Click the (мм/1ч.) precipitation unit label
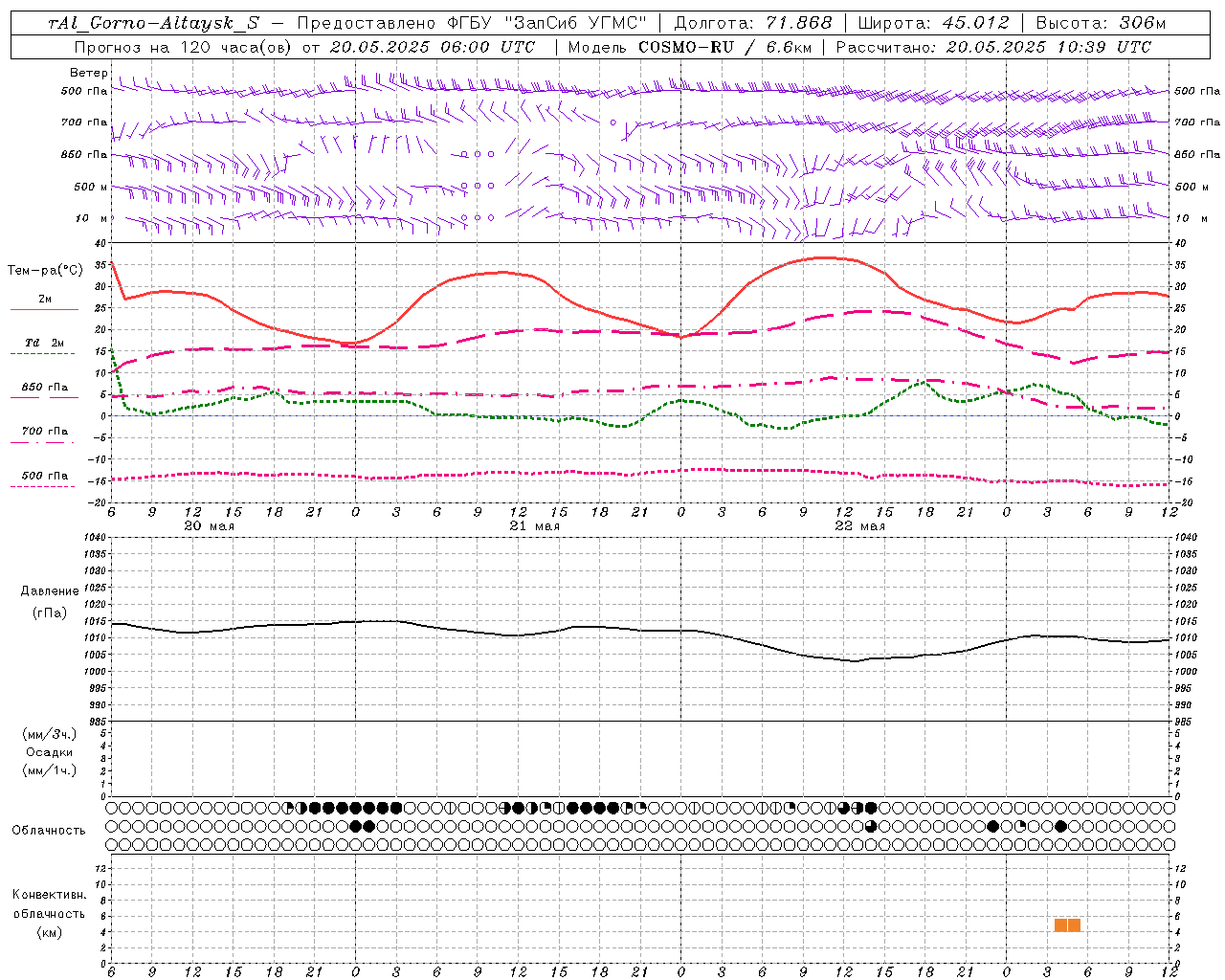 coord(50,770)
